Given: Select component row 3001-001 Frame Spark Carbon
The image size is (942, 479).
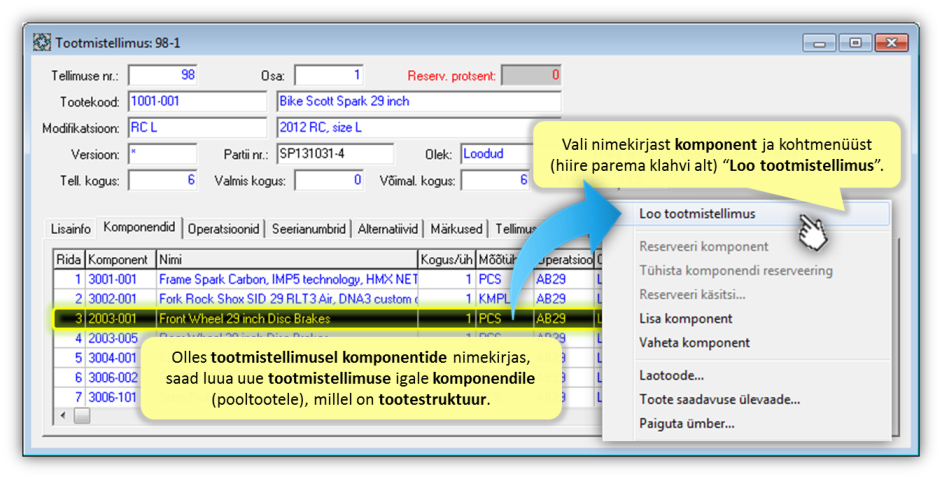Looking at the screenshot, I should (x=250, y=280).
